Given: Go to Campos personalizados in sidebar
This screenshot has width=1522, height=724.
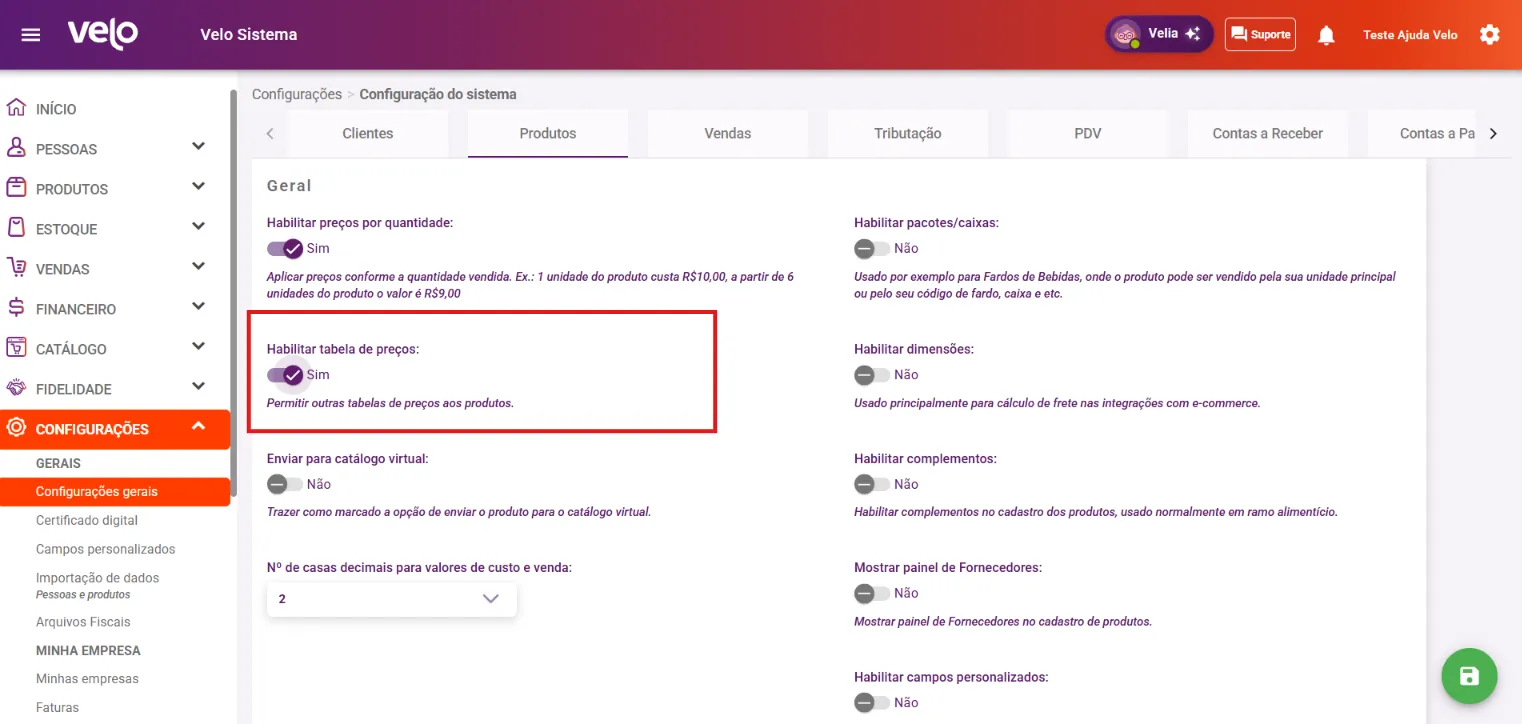Looking at the screenshot, I should coord(105,549).
